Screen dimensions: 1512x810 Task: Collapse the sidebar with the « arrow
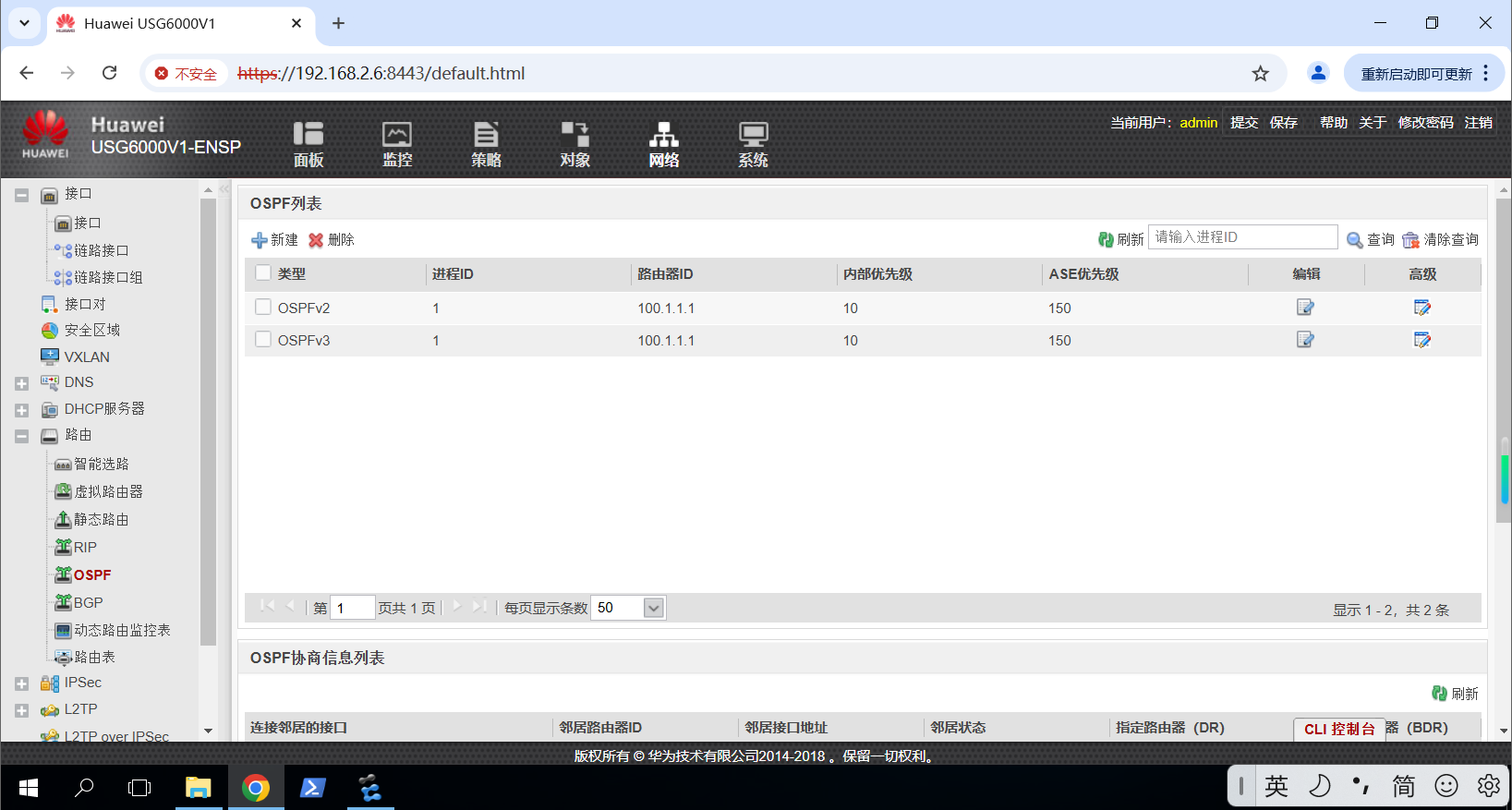pos(224,188)
